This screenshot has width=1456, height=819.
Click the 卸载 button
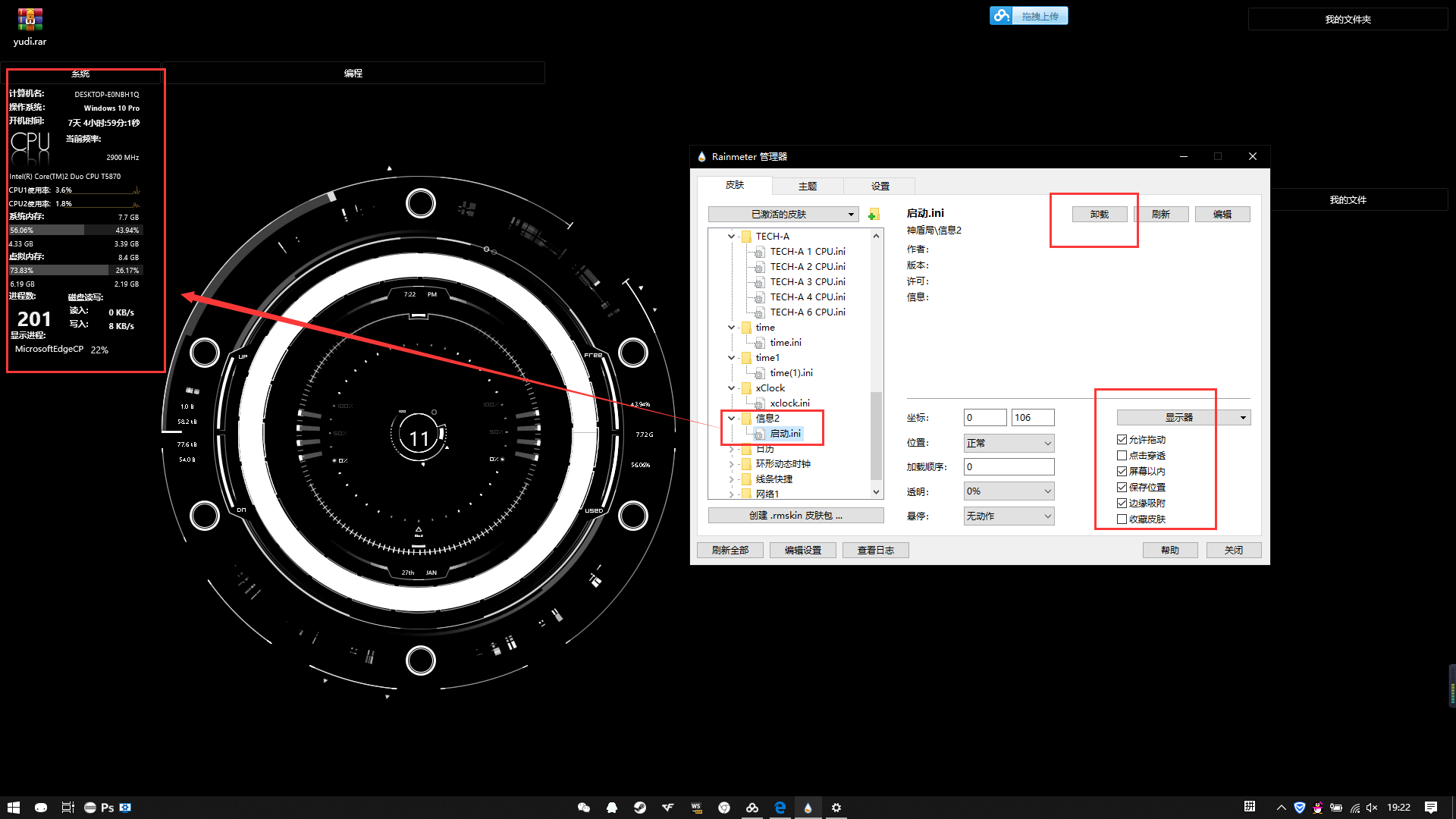[x=1099, y=215]
